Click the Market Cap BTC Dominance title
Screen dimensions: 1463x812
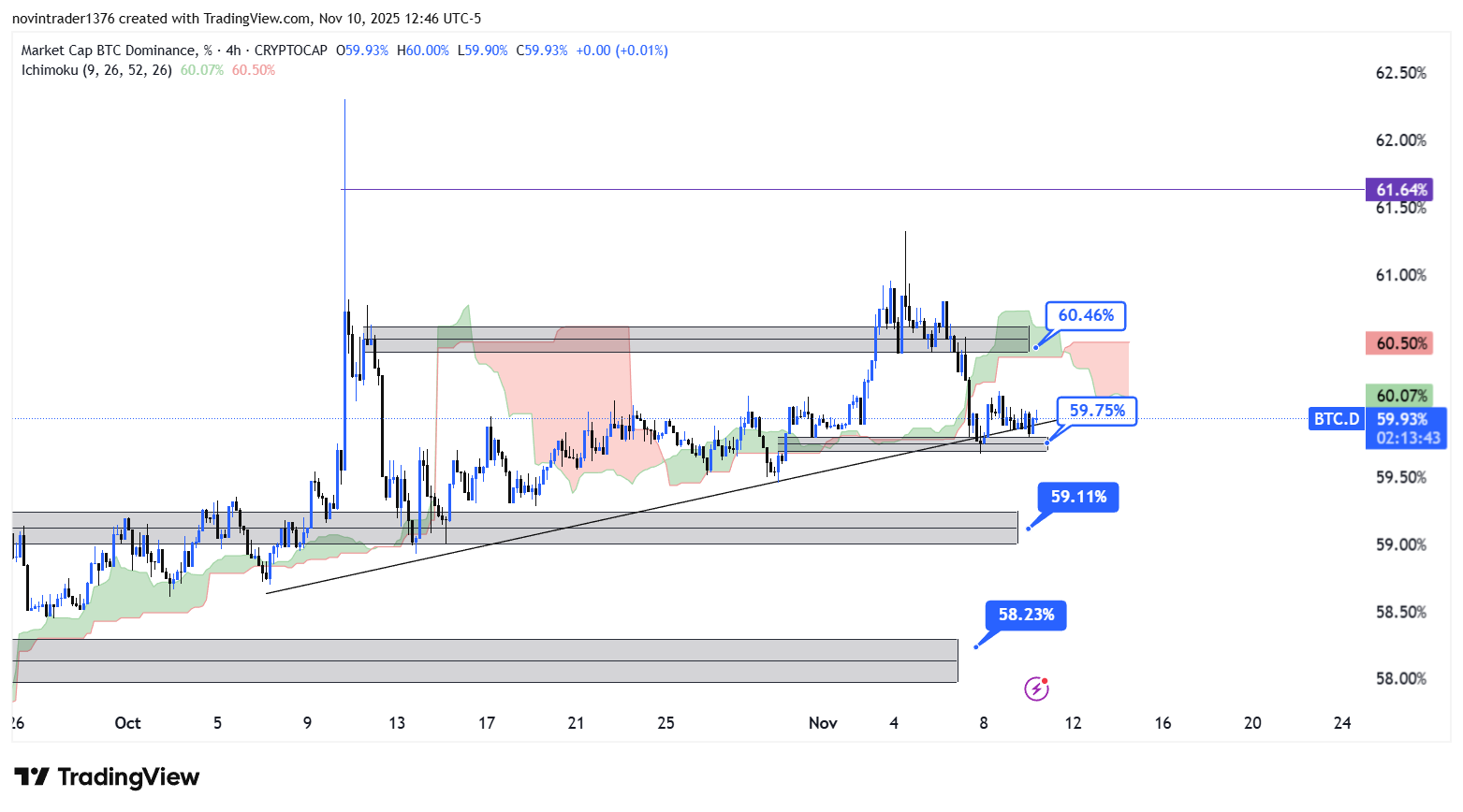[109, 51]
